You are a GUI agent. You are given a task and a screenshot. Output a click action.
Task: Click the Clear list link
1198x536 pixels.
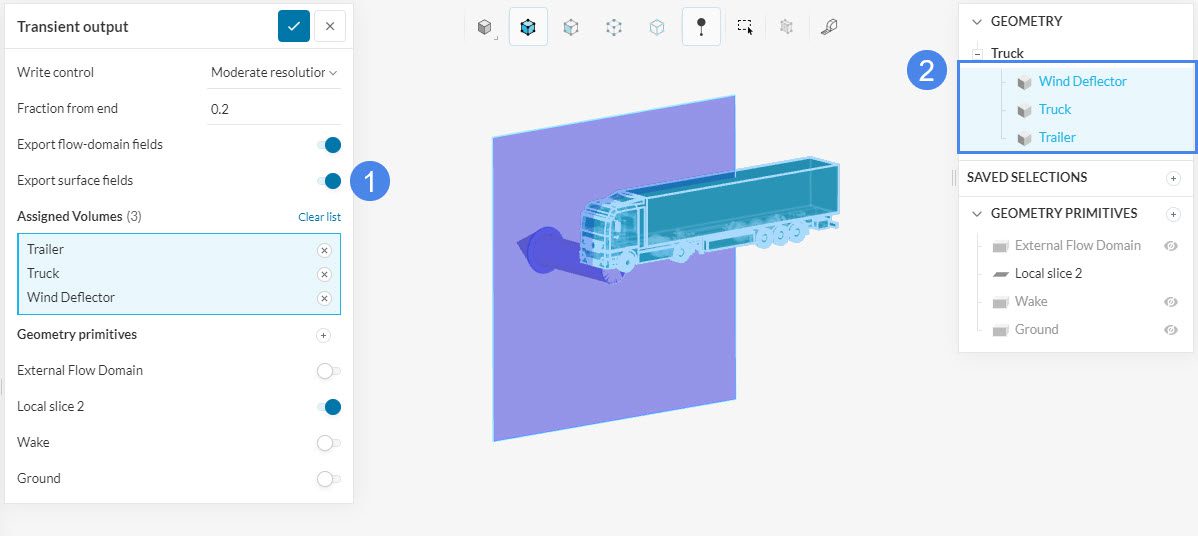point(319,217)
